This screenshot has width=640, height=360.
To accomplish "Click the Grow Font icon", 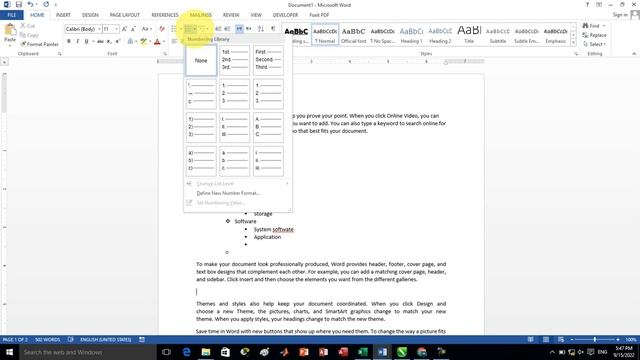I will [124, 29].
